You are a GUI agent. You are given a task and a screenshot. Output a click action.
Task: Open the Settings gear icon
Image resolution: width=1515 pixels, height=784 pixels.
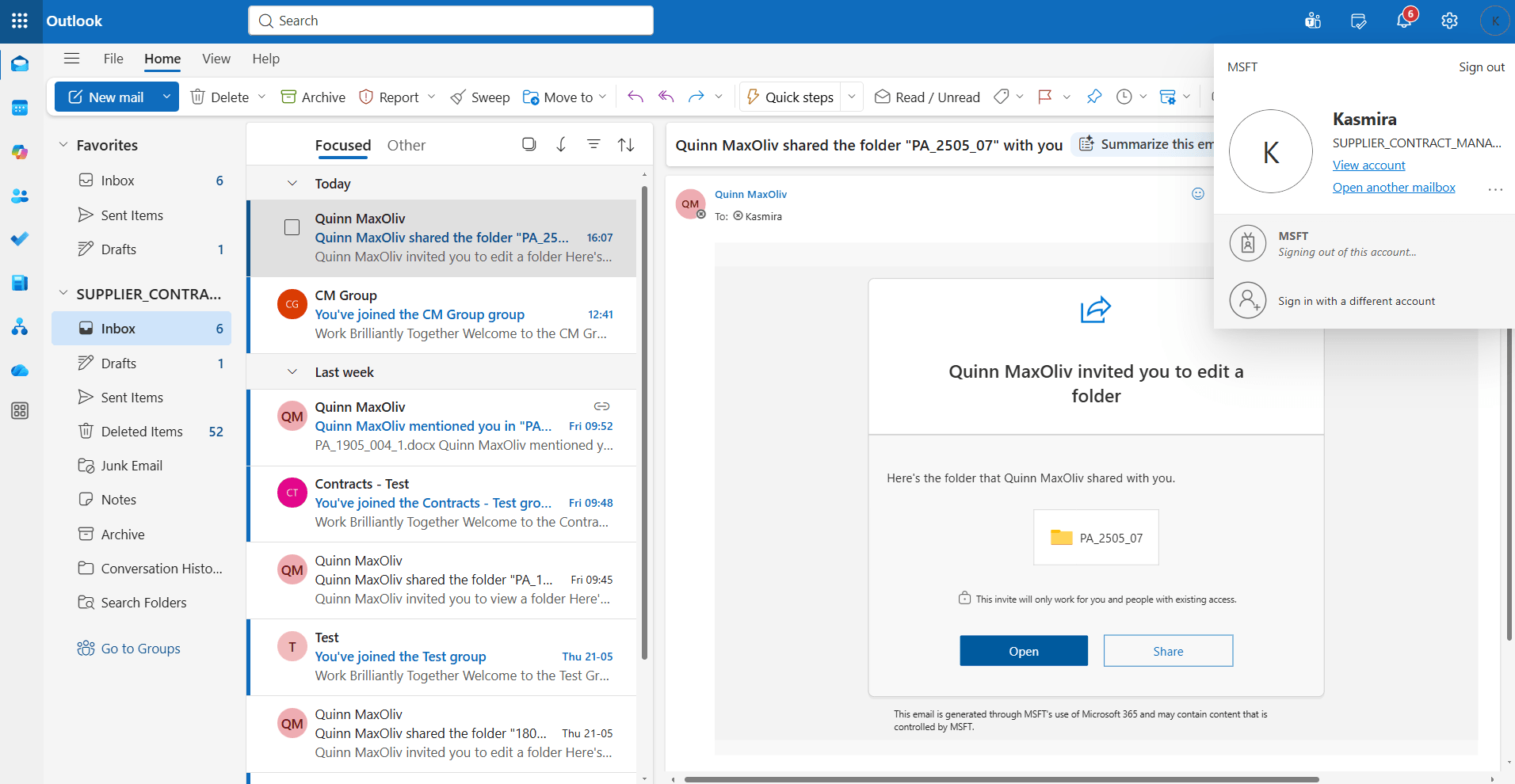click(1449, 21)
